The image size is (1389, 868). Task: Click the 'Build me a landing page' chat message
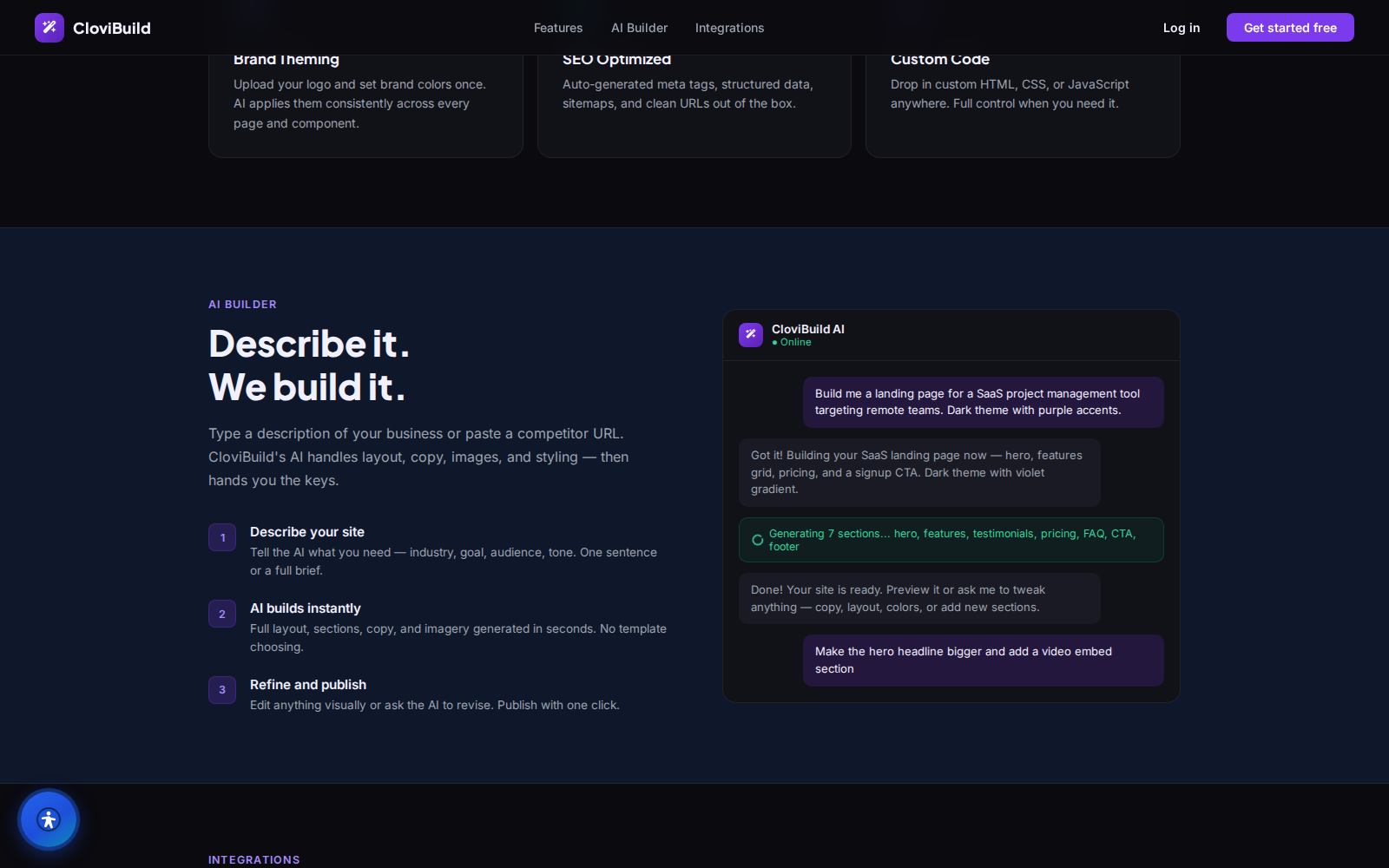click(984, 402)
